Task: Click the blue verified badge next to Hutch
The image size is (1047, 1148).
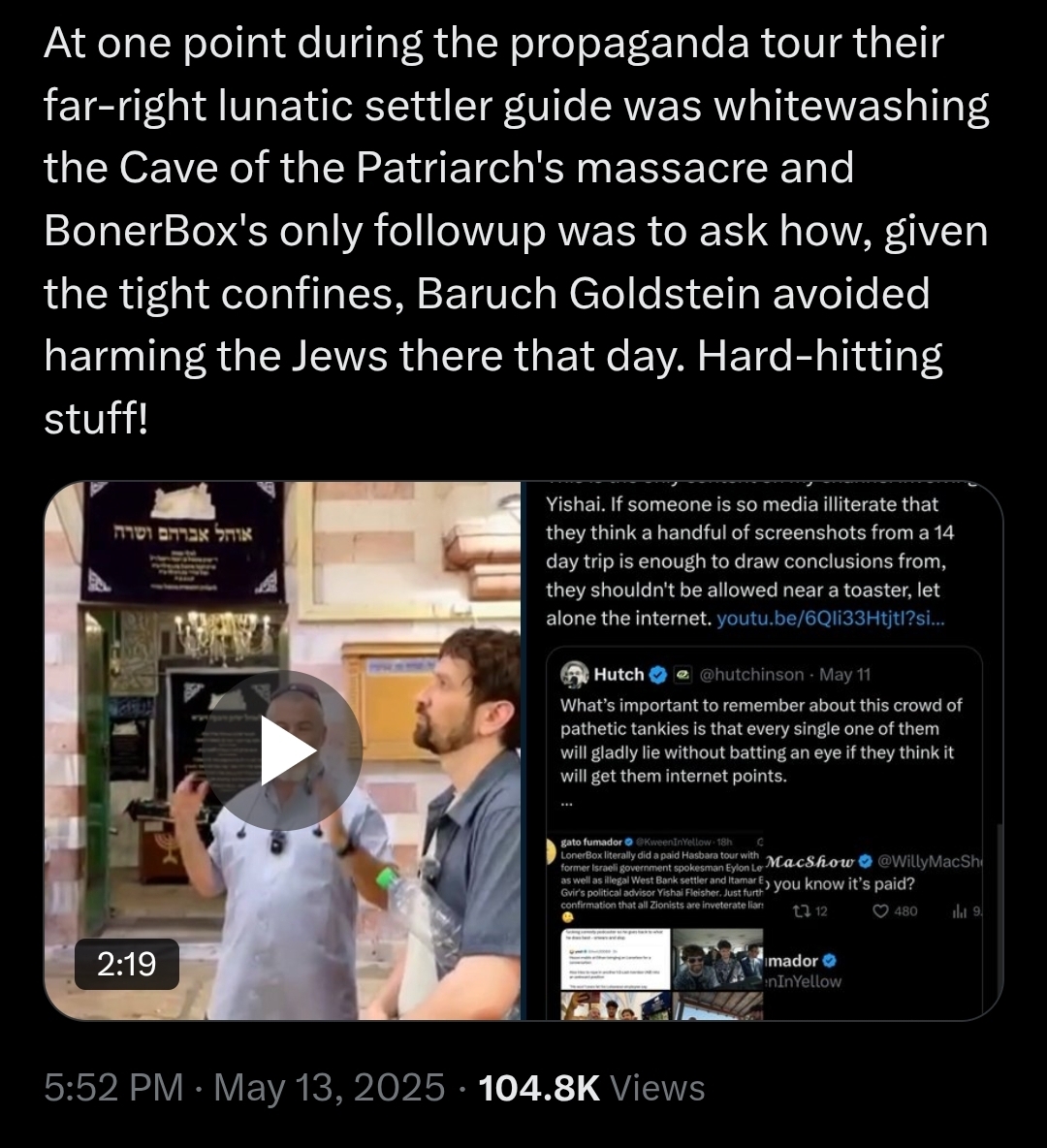Action: [x=658, y=674]
